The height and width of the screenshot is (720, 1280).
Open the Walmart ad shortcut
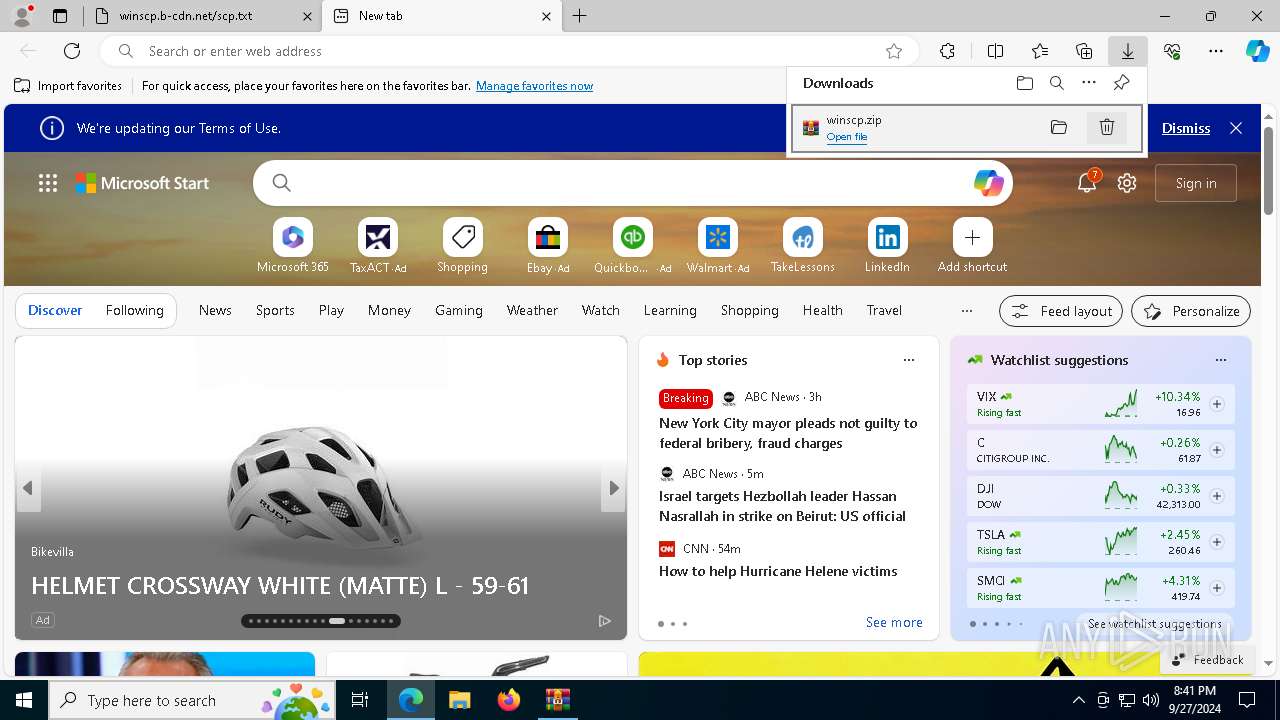pyautogui.click(x=718, y=246)
